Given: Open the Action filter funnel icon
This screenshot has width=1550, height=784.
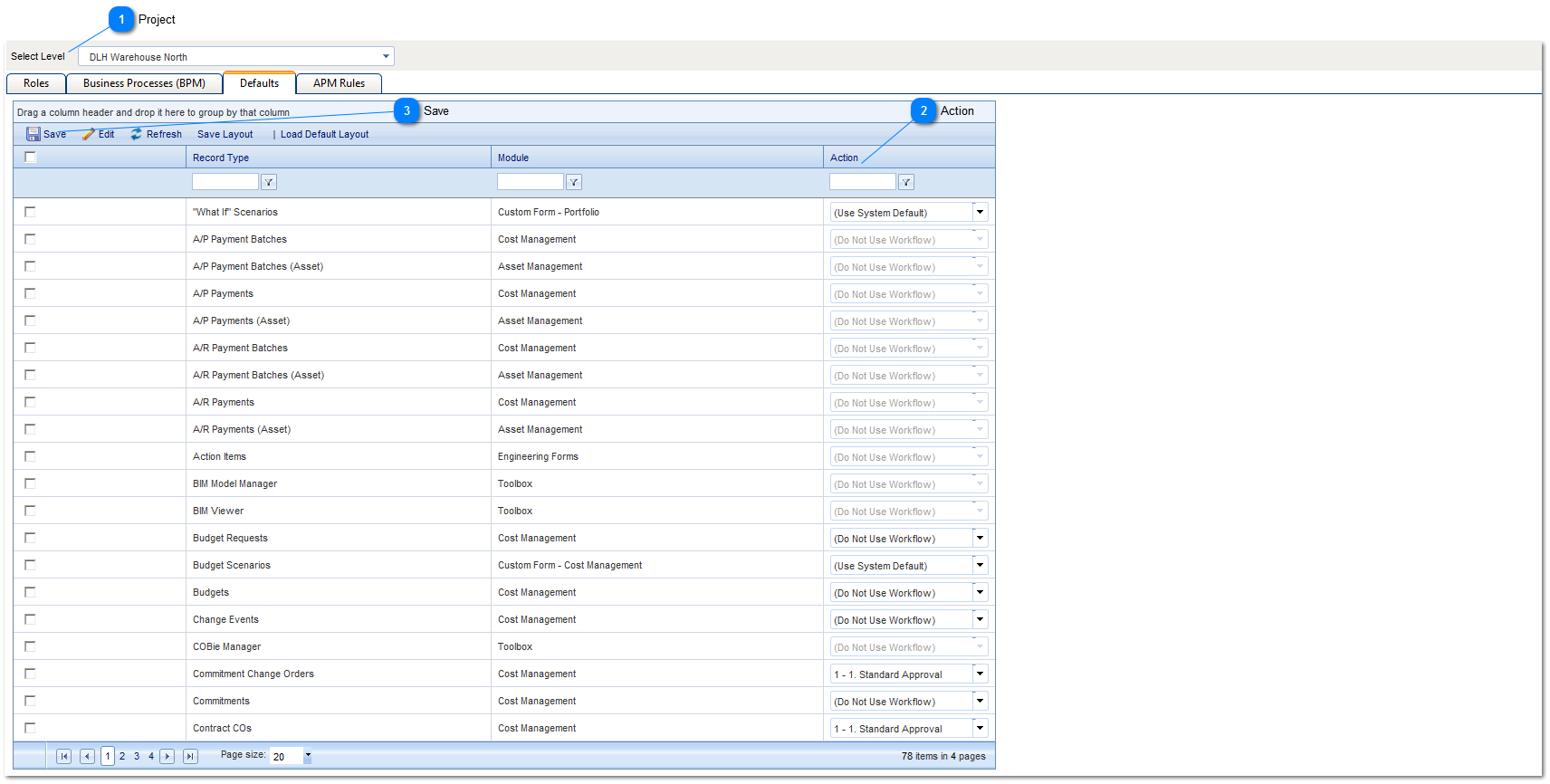Looking at the screenshot, I should [x=906, y=182].
